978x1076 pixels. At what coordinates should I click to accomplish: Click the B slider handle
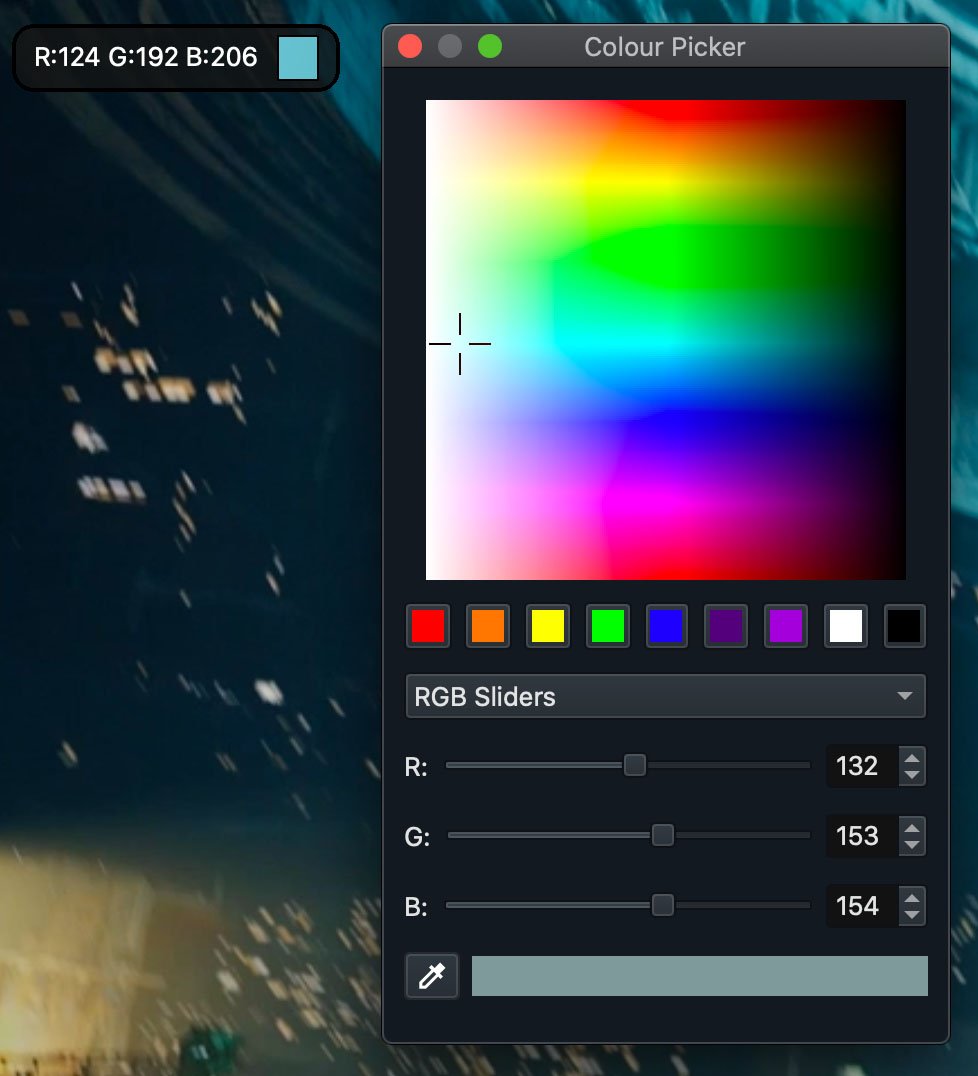(662, 906)
